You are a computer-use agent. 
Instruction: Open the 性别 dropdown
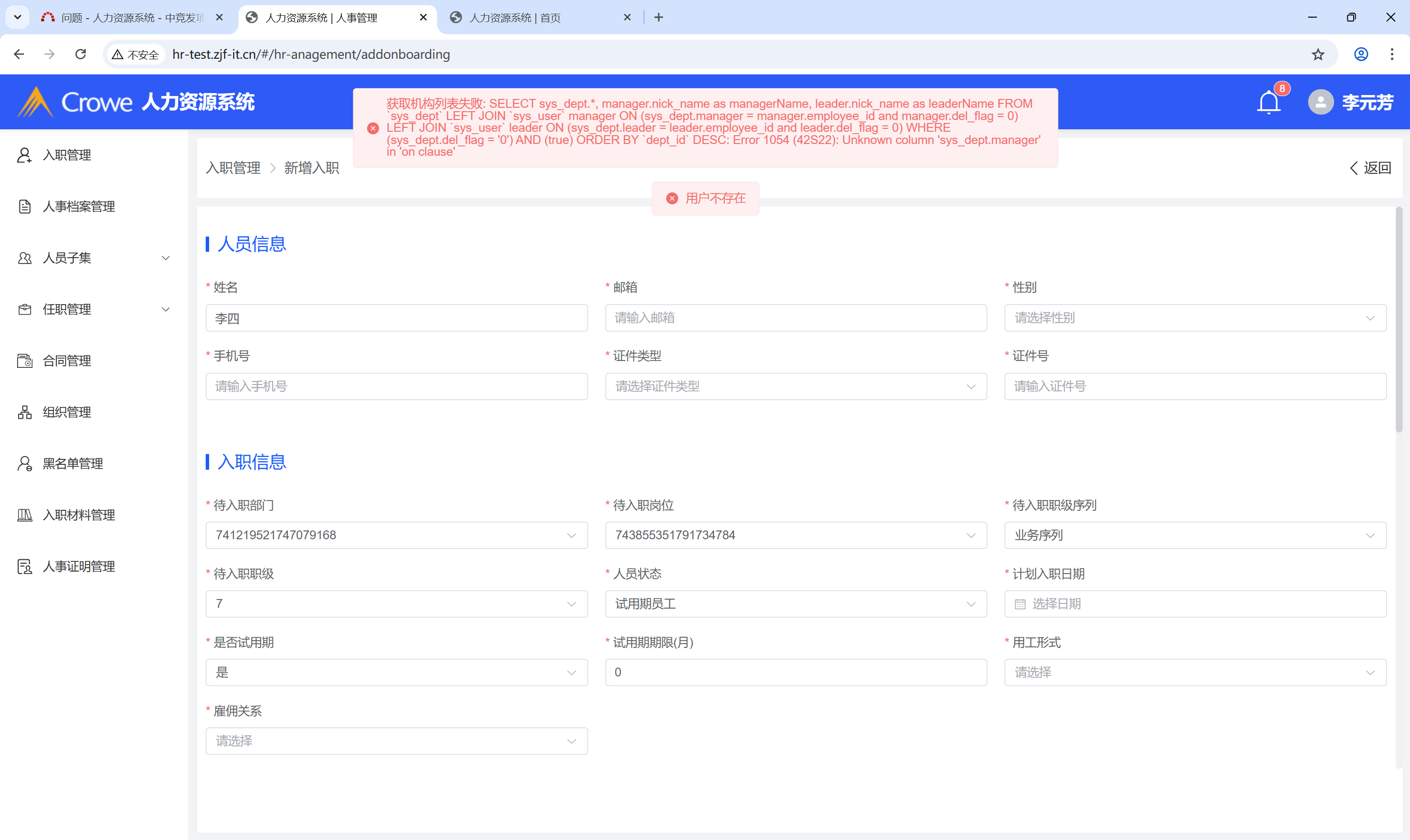point(1195,318)
